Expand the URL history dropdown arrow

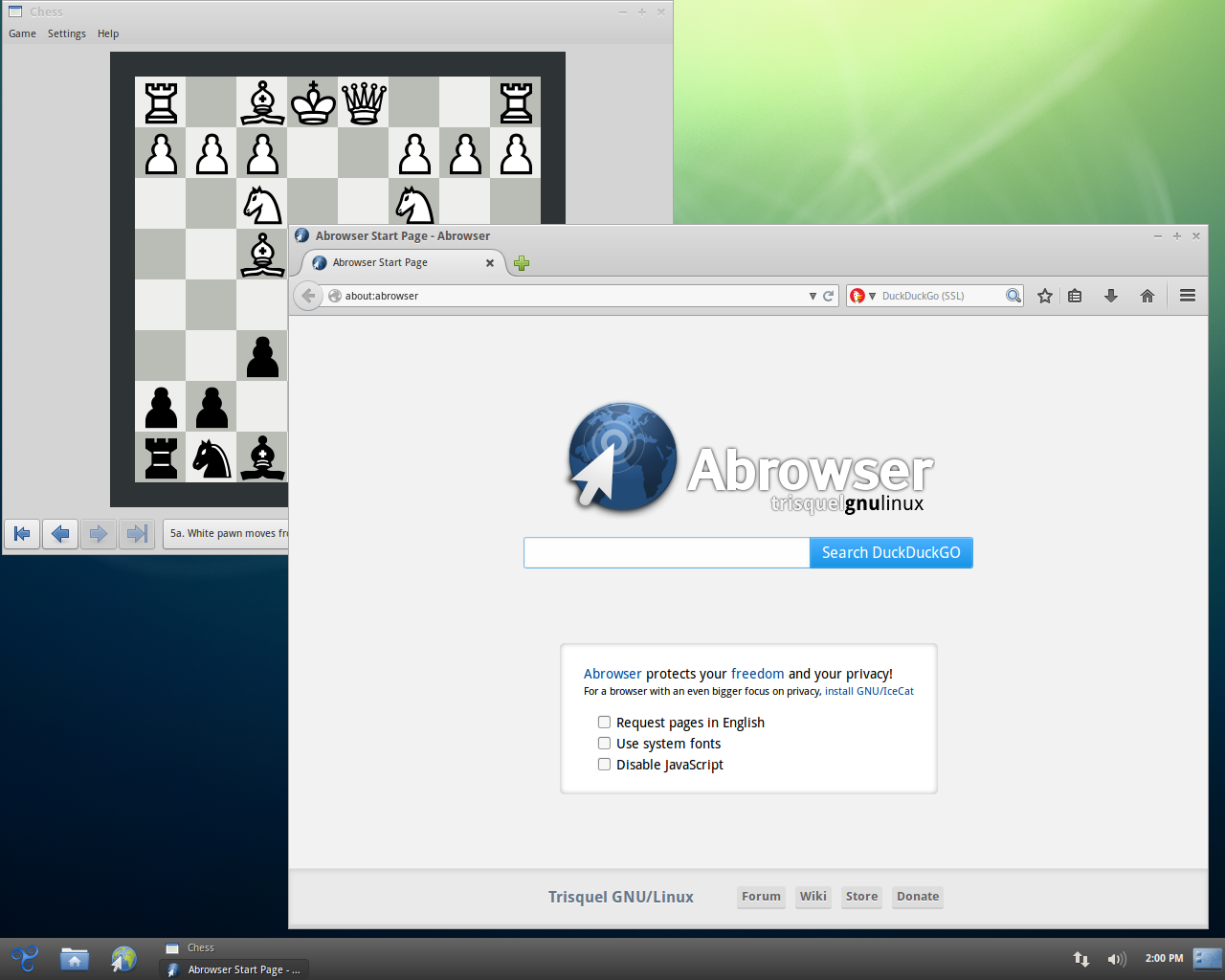(813, 296)
